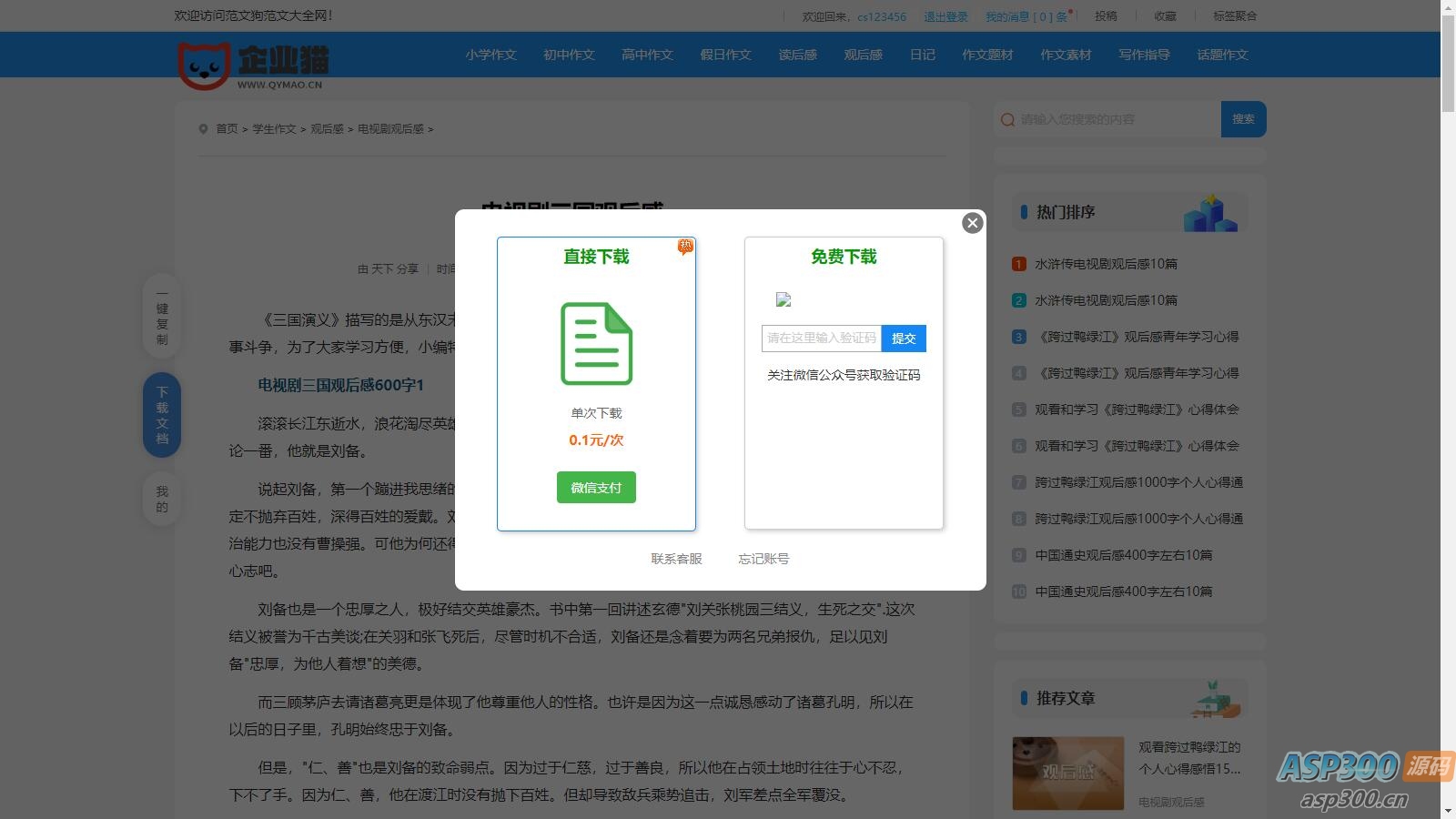Select 观后感 in the navigation menu
The height and width of the screenshot is (819, 1456).
862,55
